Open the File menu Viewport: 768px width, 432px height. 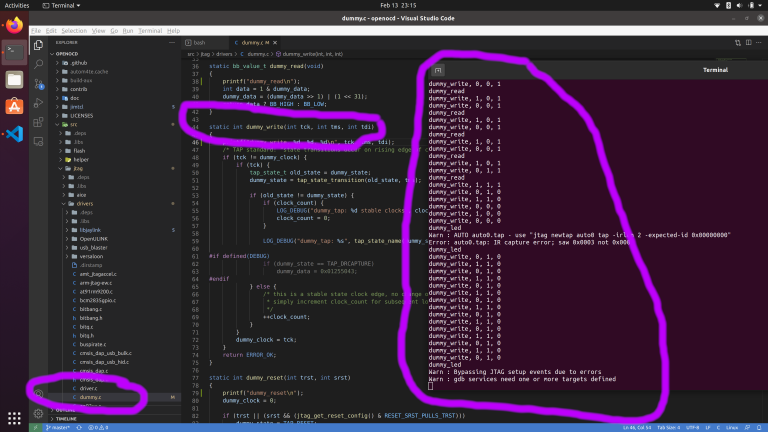point(36,30)
